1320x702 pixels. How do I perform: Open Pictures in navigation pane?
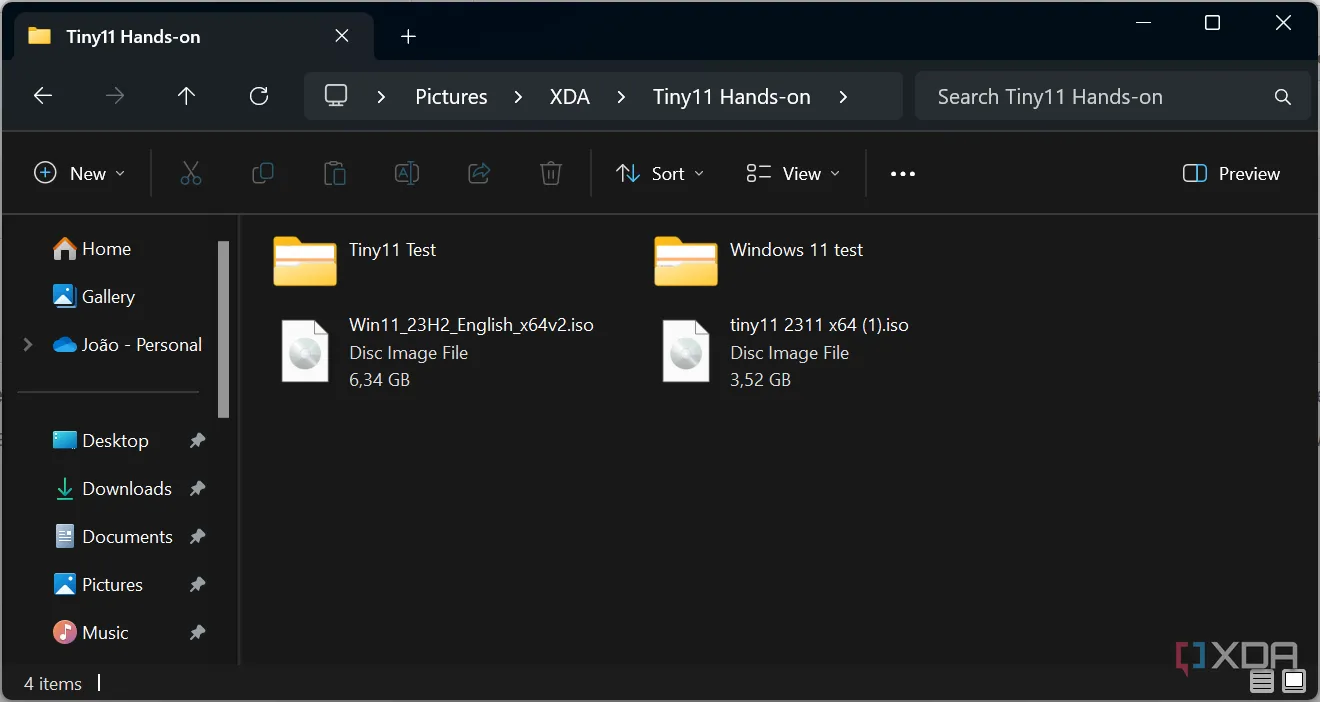[98, 585]
